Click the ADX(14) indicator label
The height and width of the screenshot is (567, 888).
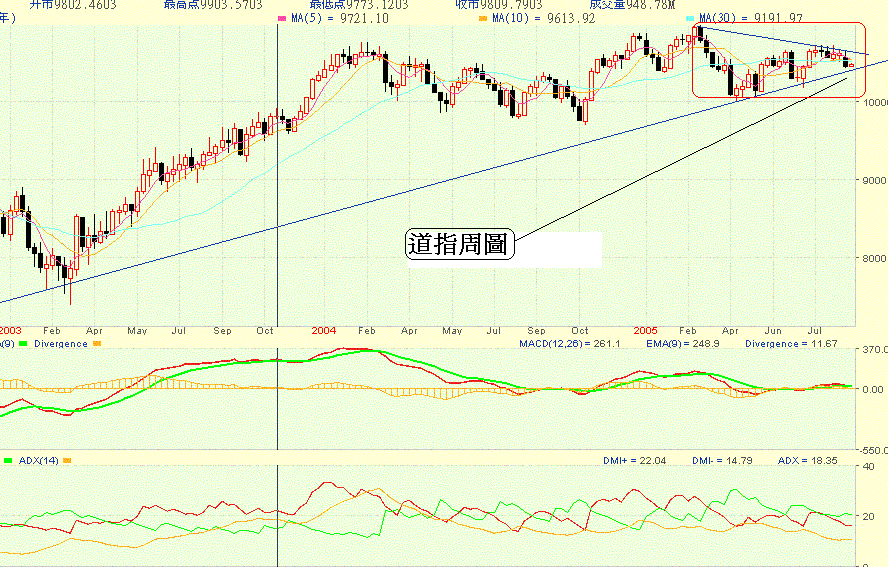39,461
